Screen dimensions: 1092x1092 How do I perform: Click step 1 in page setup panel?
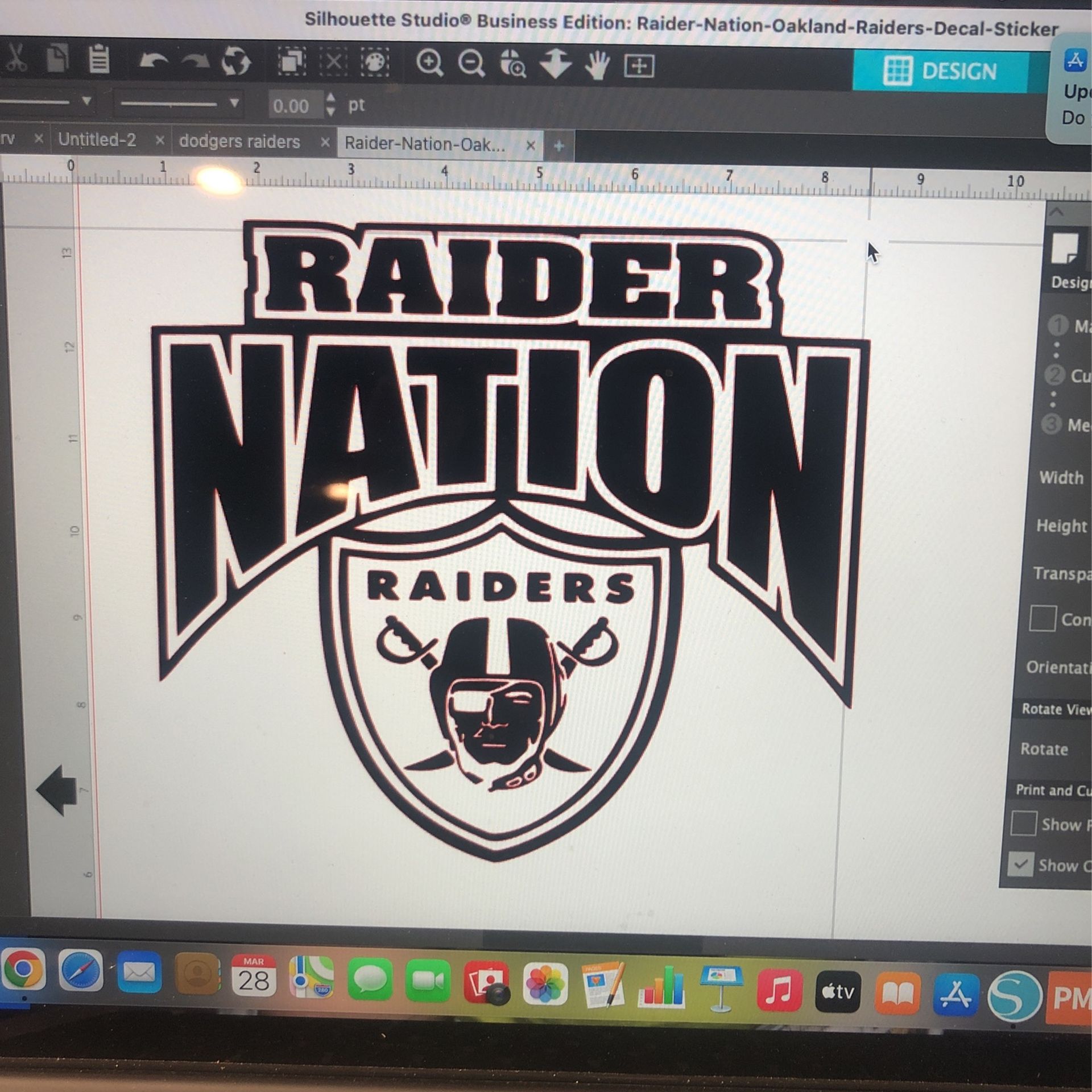coord(1058,326)
